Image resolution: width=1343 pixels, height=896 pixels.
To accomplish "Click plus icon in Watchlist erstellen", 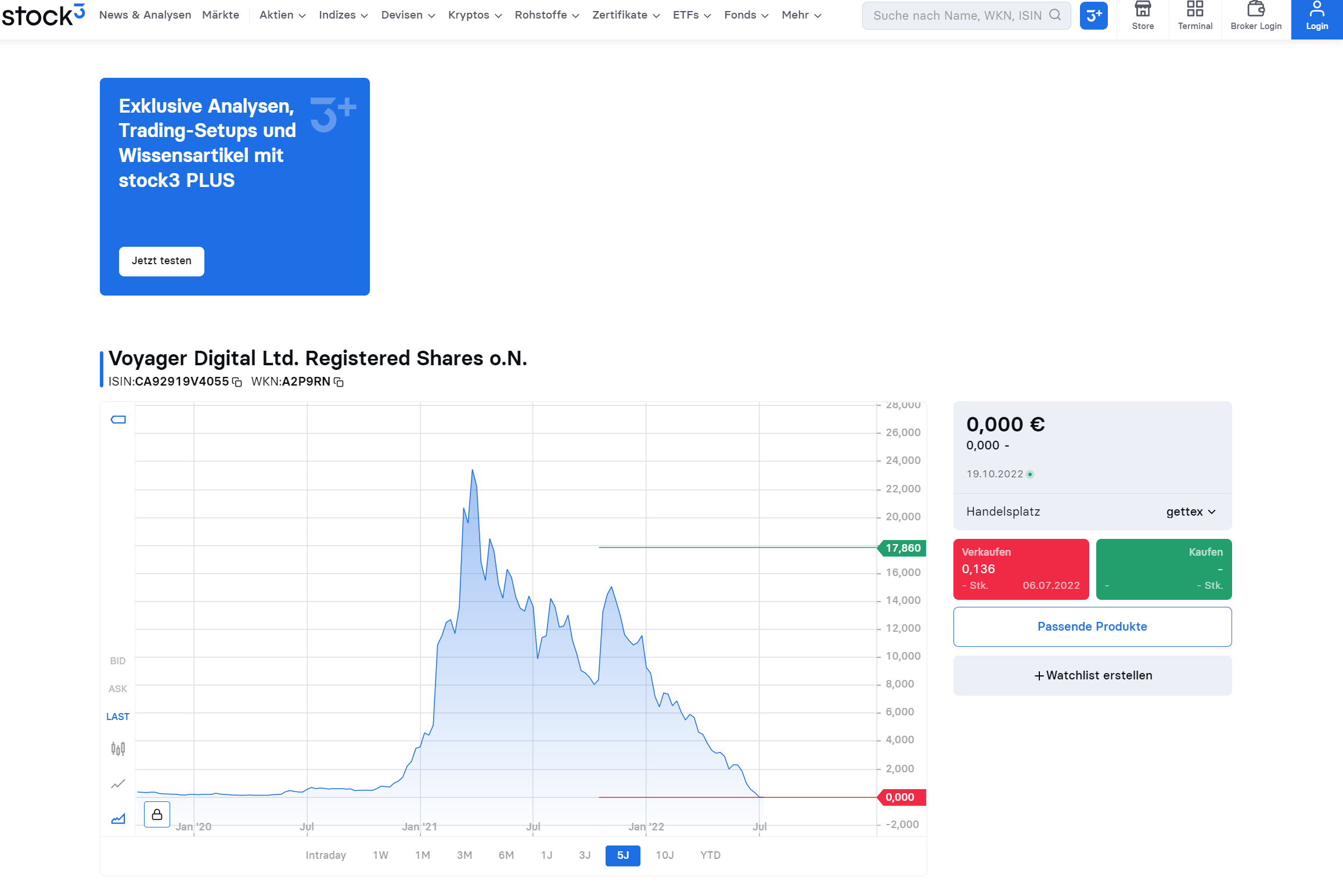I will pyautogui.click(x=1039, y=676).
